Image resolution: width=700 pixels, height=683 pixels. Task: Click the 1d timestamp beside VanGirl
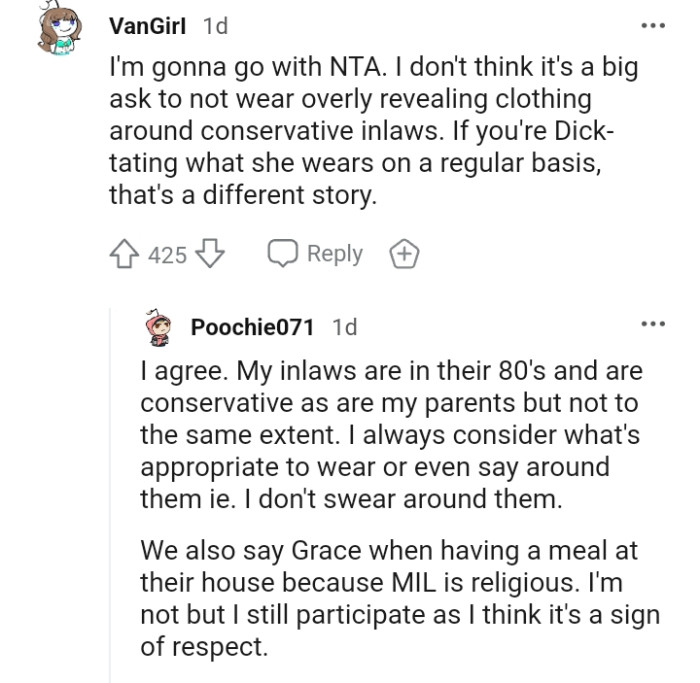click(215, 27)
